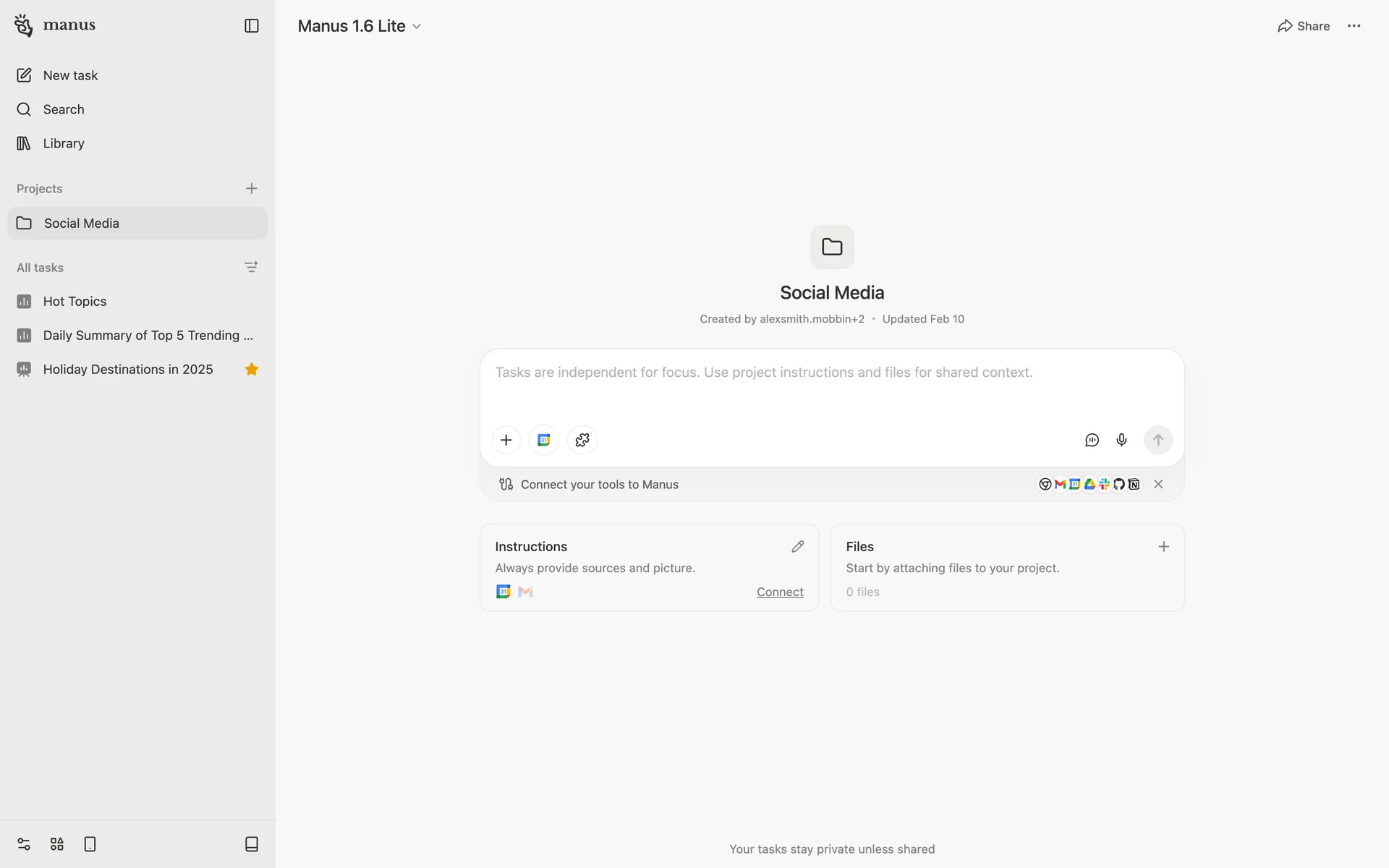
Task: Click the attach plus button in composer
Action: pyautogui.click(x=506, y=440)
